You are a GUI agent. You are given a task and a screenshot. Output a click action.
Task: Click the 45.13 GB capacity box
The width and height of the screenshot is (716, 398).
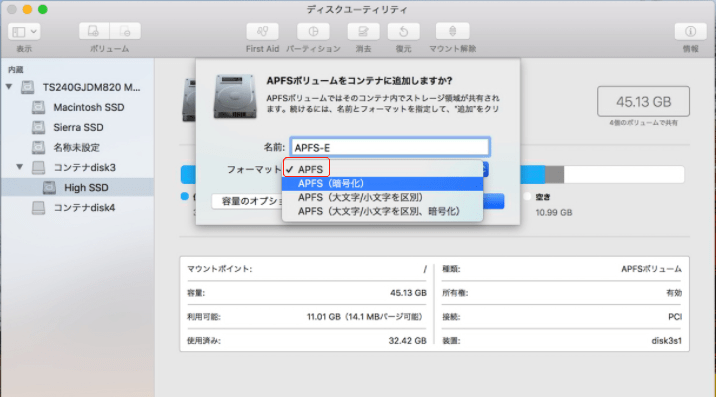coord(643,101)
